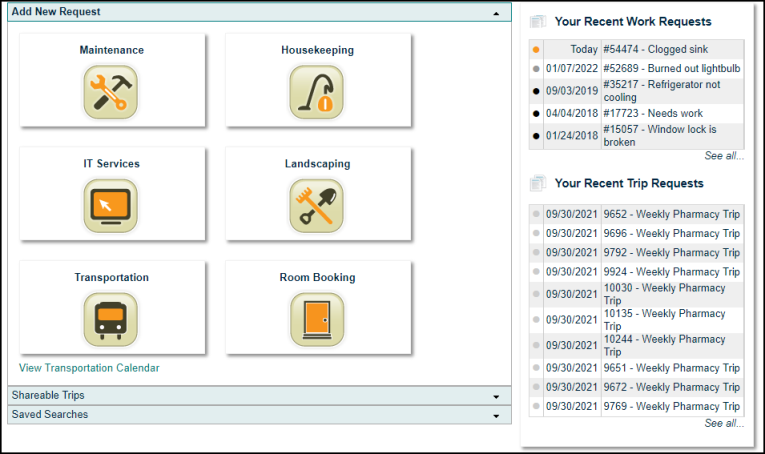Open trip 9652 Weekly Pharmacy Trip
Image resolution: width=765 pixels, height=454 pixels.
(672, 214)
